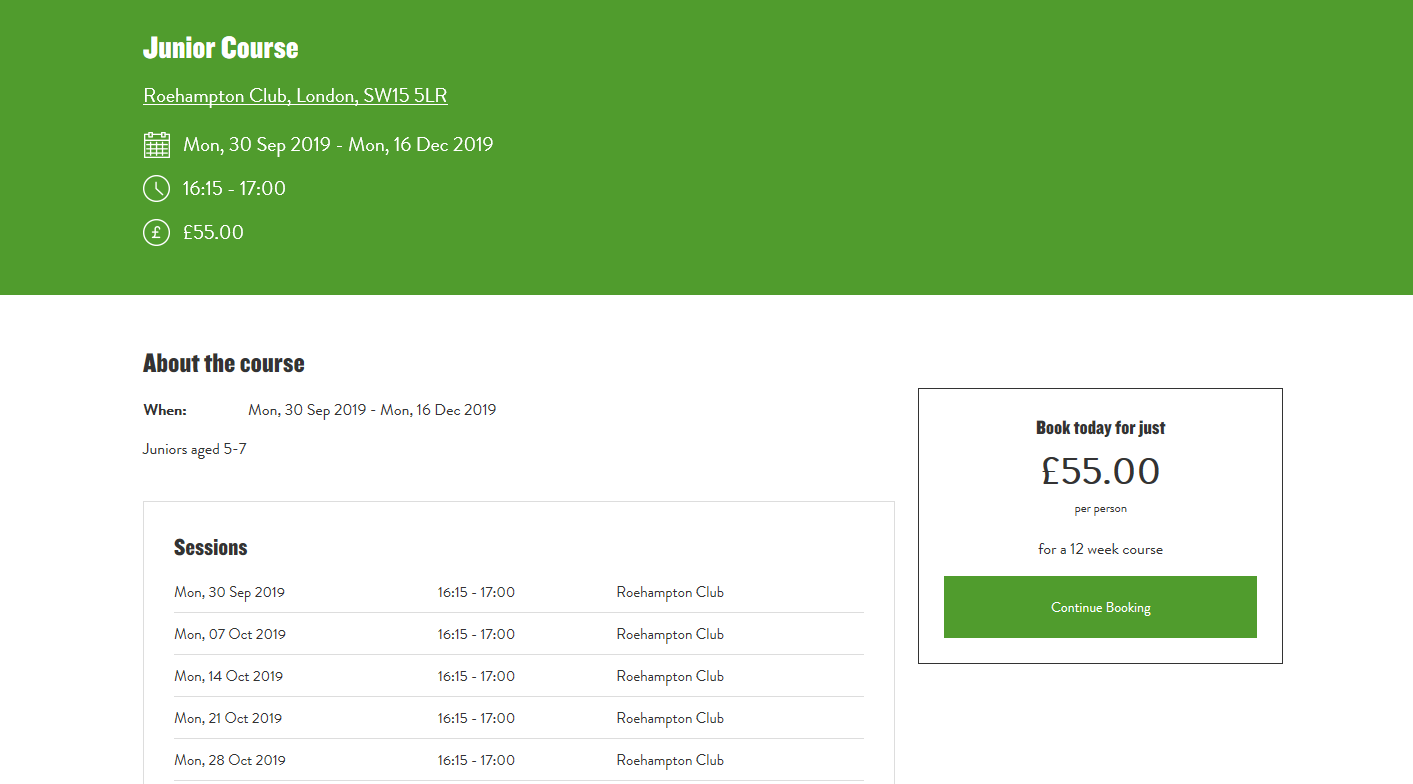Click the Sessions heading
Viewport: 1413px width, 784px height.
(210, 547)
